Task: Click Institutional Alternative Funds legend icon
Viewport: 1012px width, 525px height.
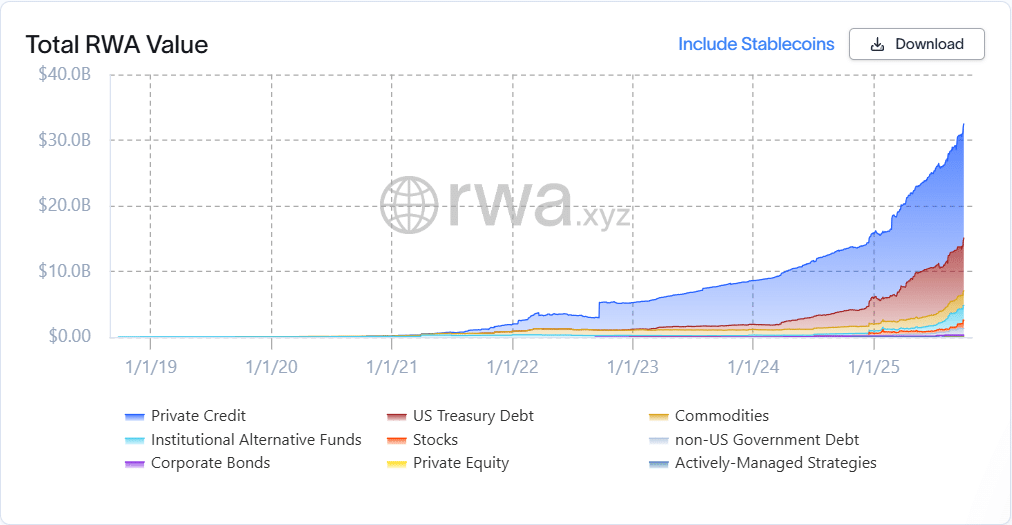Action: pos(134,440)
